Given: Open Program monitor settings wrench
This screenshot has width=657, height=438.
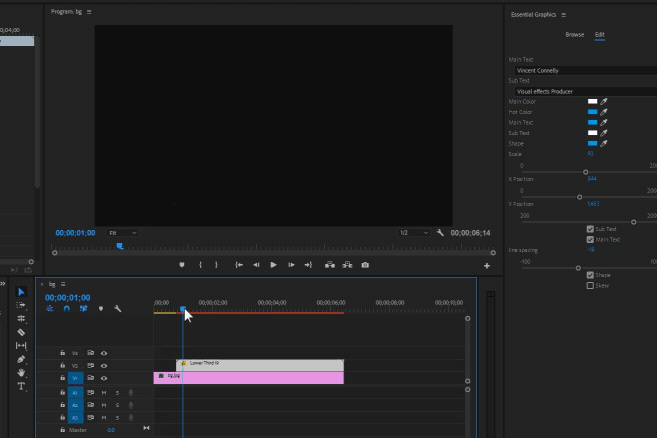Looking at the screenshot, I should tap(440, 233).
